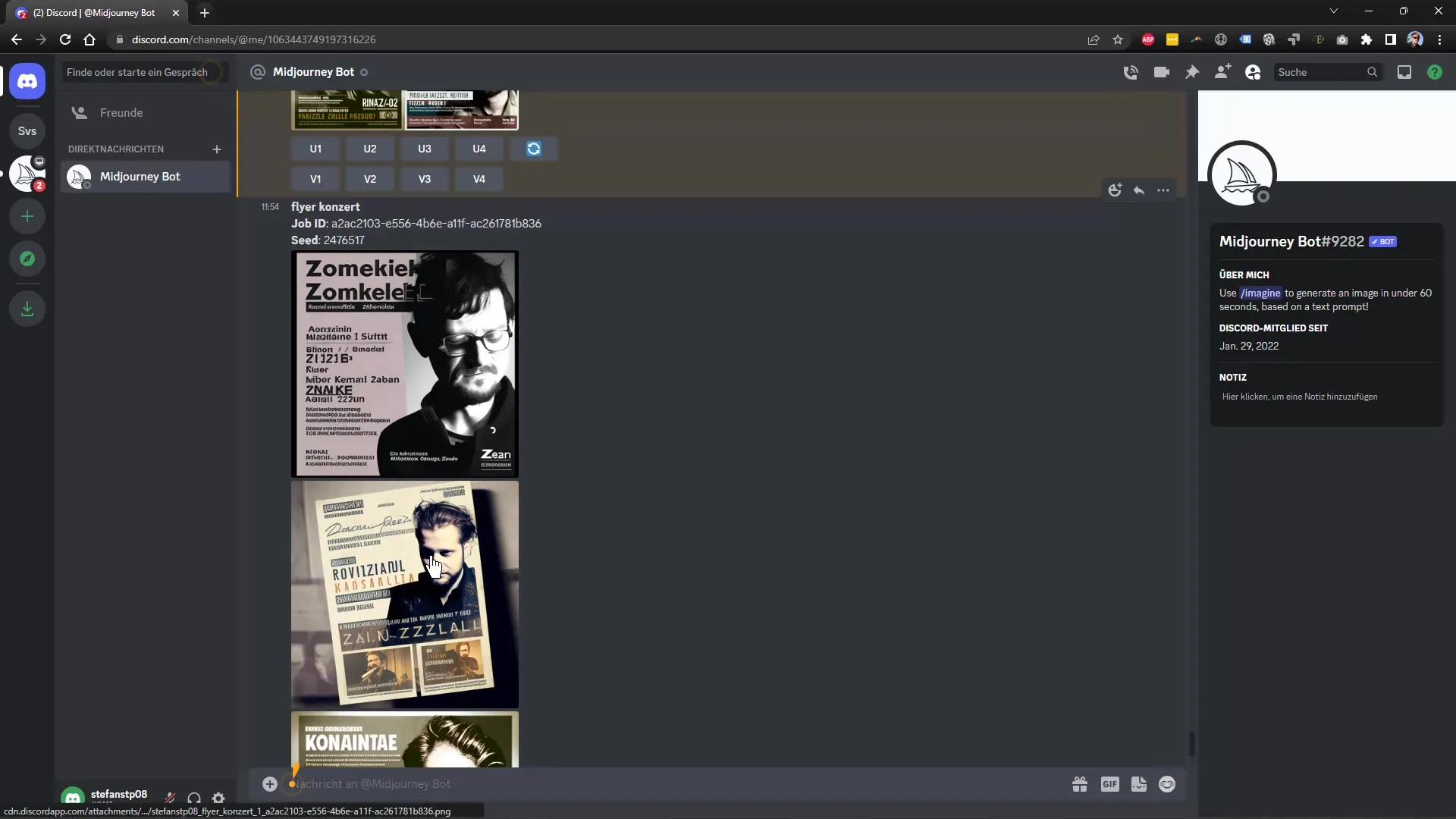Open the sticker picker icon
The height and width of the screenshot is (819, 1456).
click(x=1139, y=784)
